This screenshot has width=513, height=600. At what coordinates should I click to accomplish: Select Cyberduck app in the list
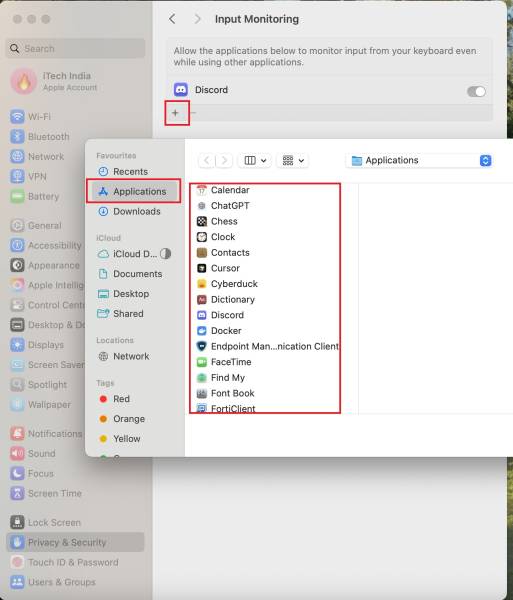(227, 284)
